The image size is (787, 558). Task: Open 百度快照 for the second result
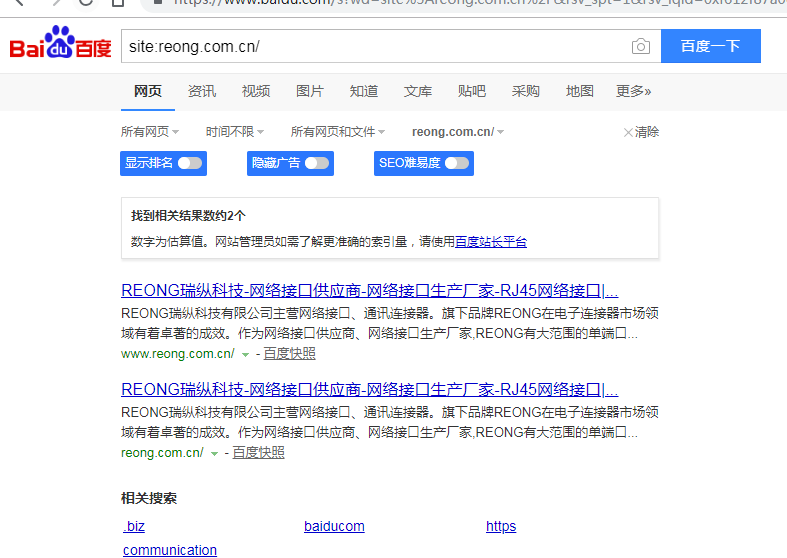(x=258, y=453)
